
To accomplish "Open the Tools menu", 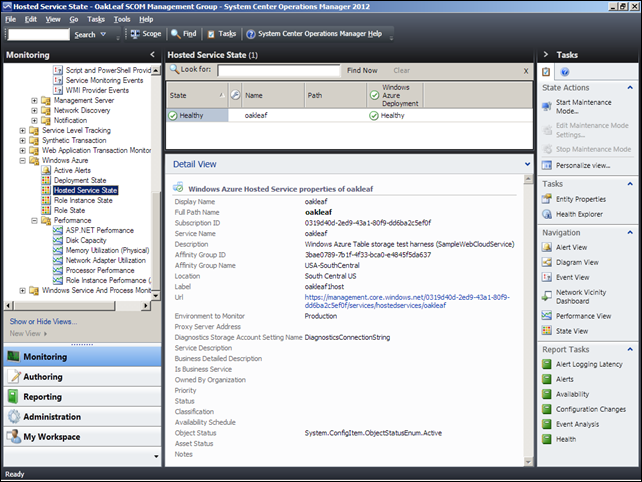I will pos(122,19).
